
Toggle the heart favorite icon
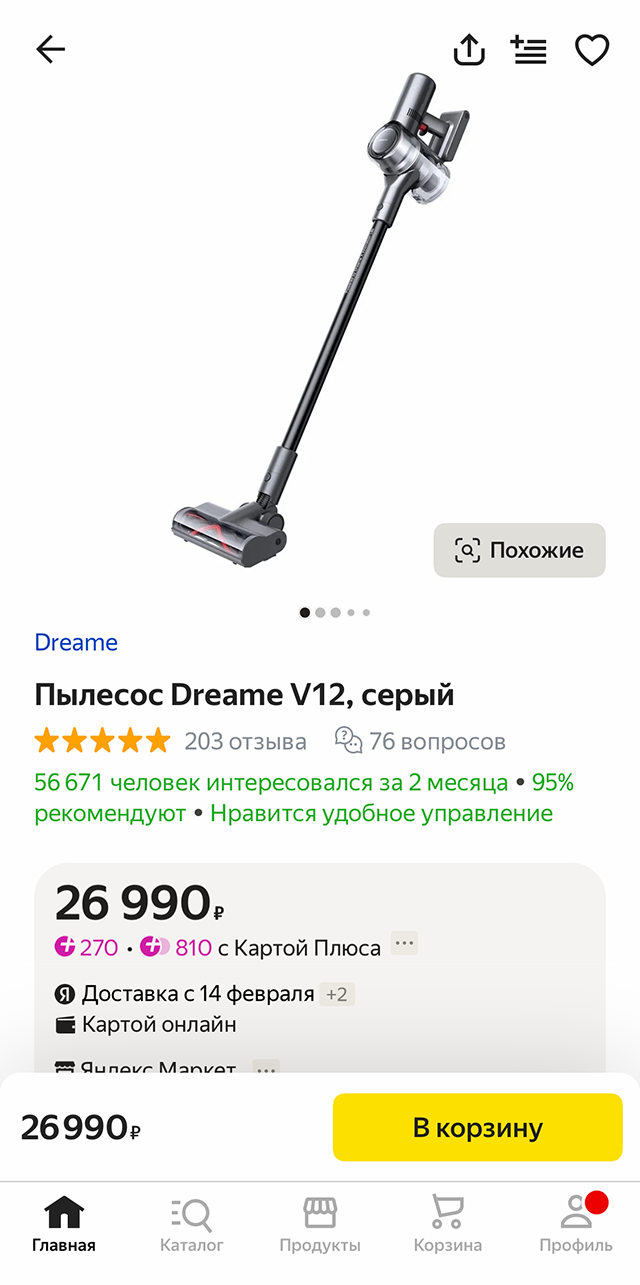coord(592,49)
